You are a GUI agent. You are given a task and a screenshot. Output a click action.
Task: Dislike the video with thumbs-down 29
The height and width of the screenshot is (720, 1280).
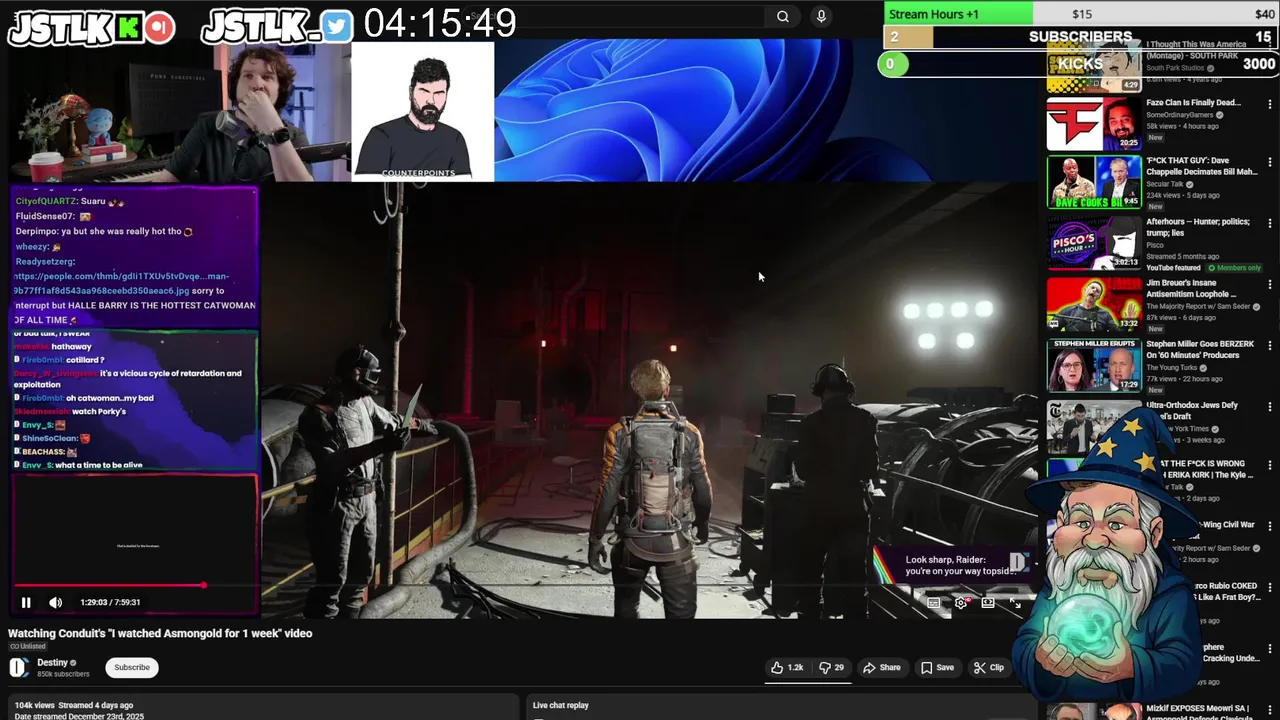pos(831,667)
